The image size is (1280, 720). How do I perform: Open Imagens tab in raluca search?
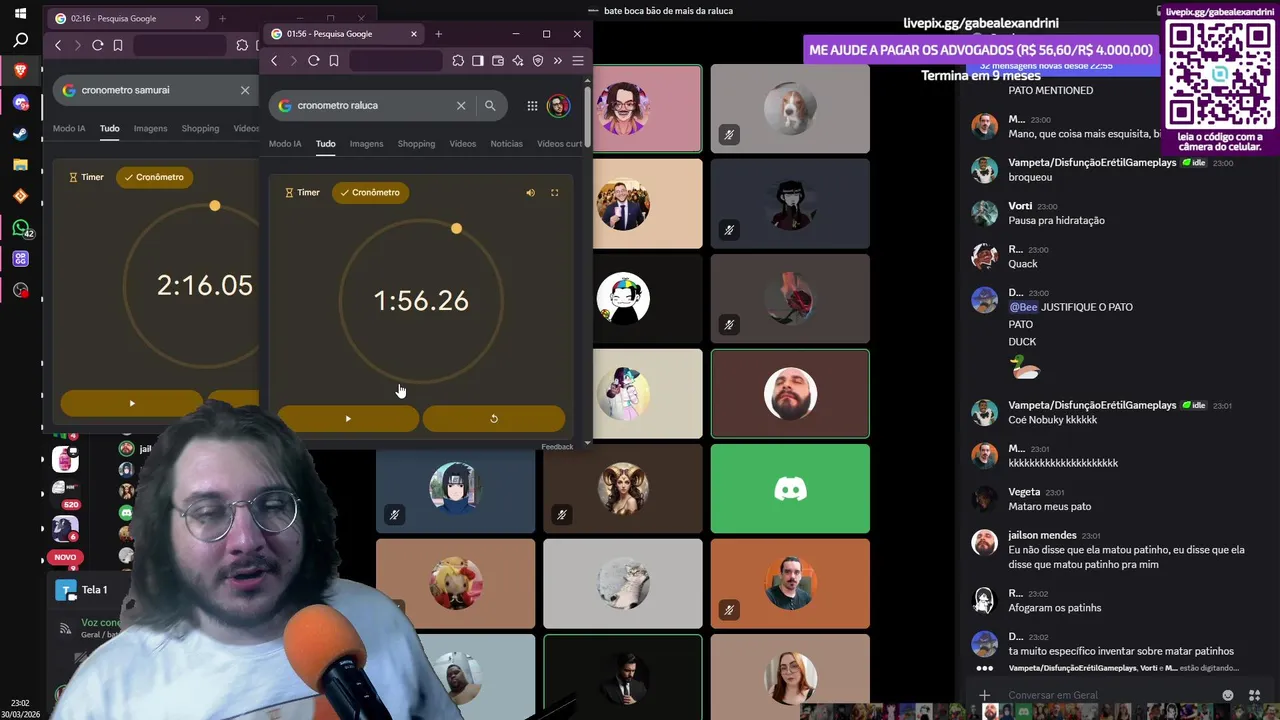click(366, 144)
